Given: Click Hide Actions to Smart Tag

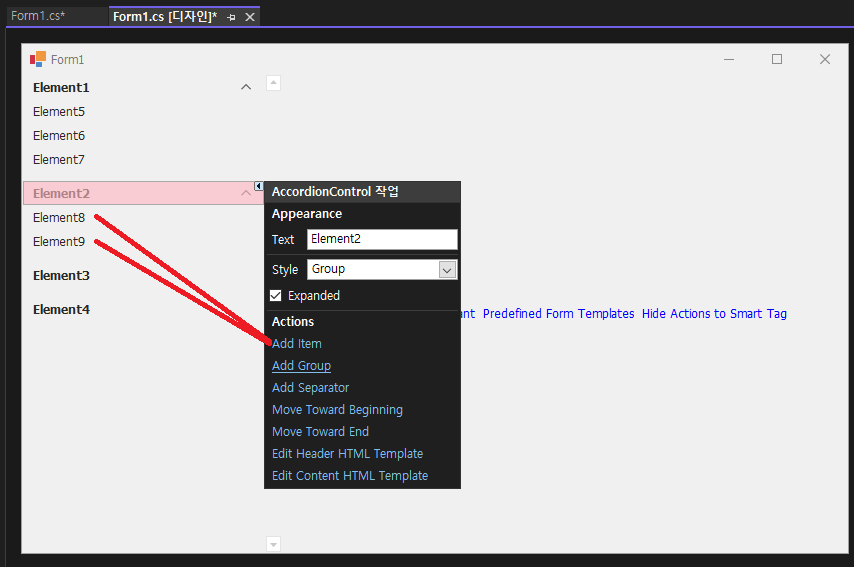Looking at the screenshot, I should (714, 314).
